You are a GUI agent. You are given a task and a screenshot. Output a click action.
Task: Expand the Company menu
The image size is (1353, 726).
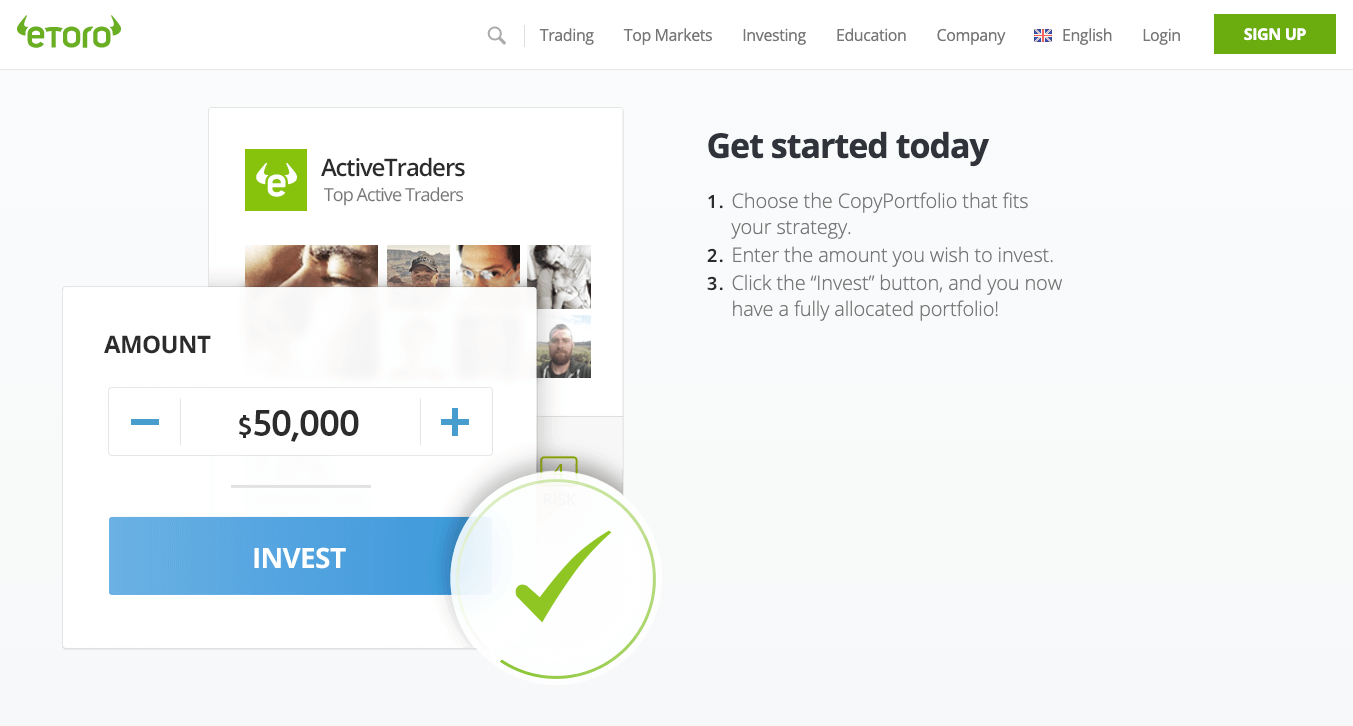click(970, 35)
